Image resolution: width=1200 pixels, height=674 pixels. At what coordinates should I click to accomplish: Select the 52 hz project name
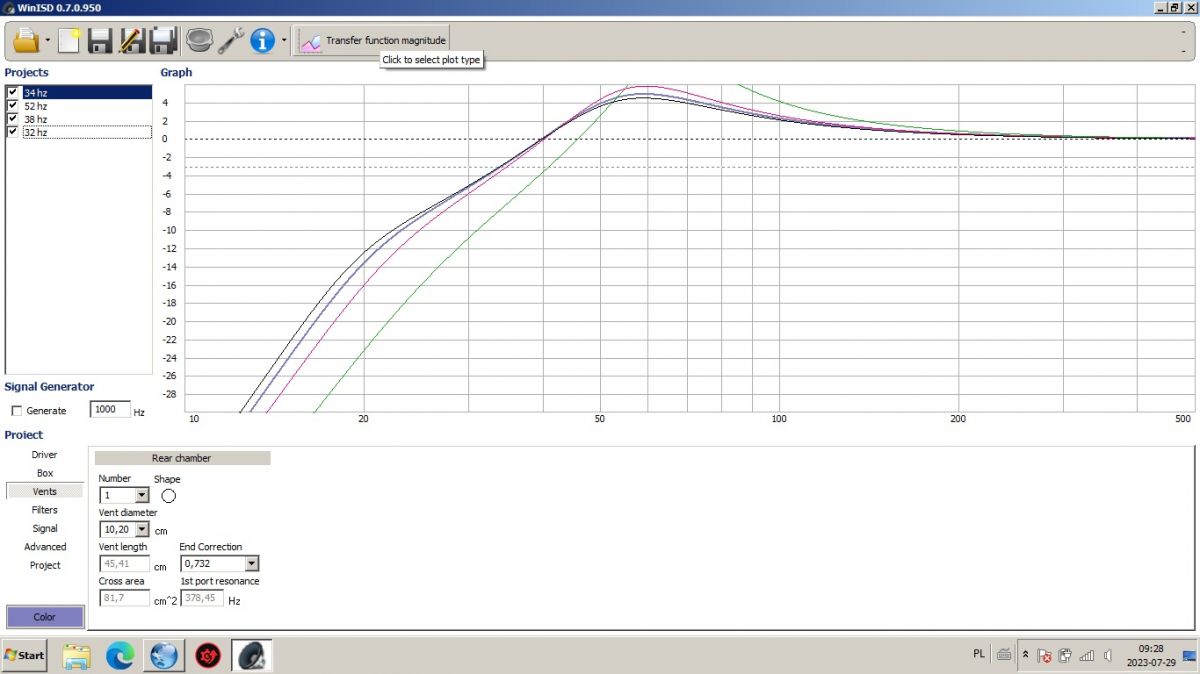point(36,106)
